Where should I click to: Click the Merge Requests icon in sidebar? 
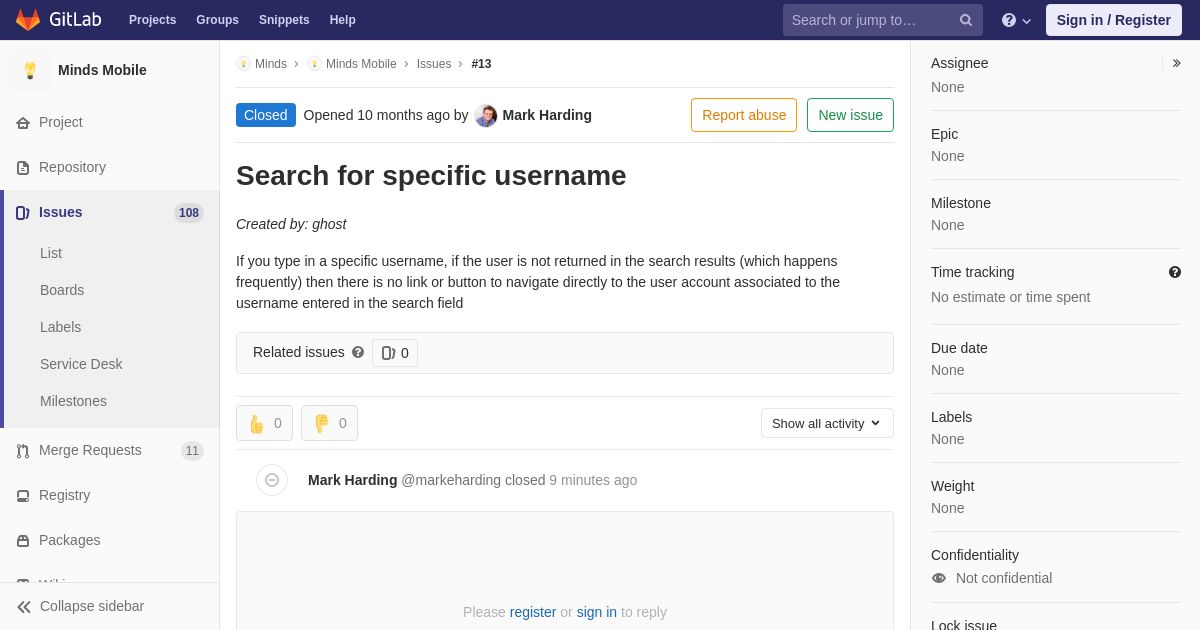click(x=23, y=451)
